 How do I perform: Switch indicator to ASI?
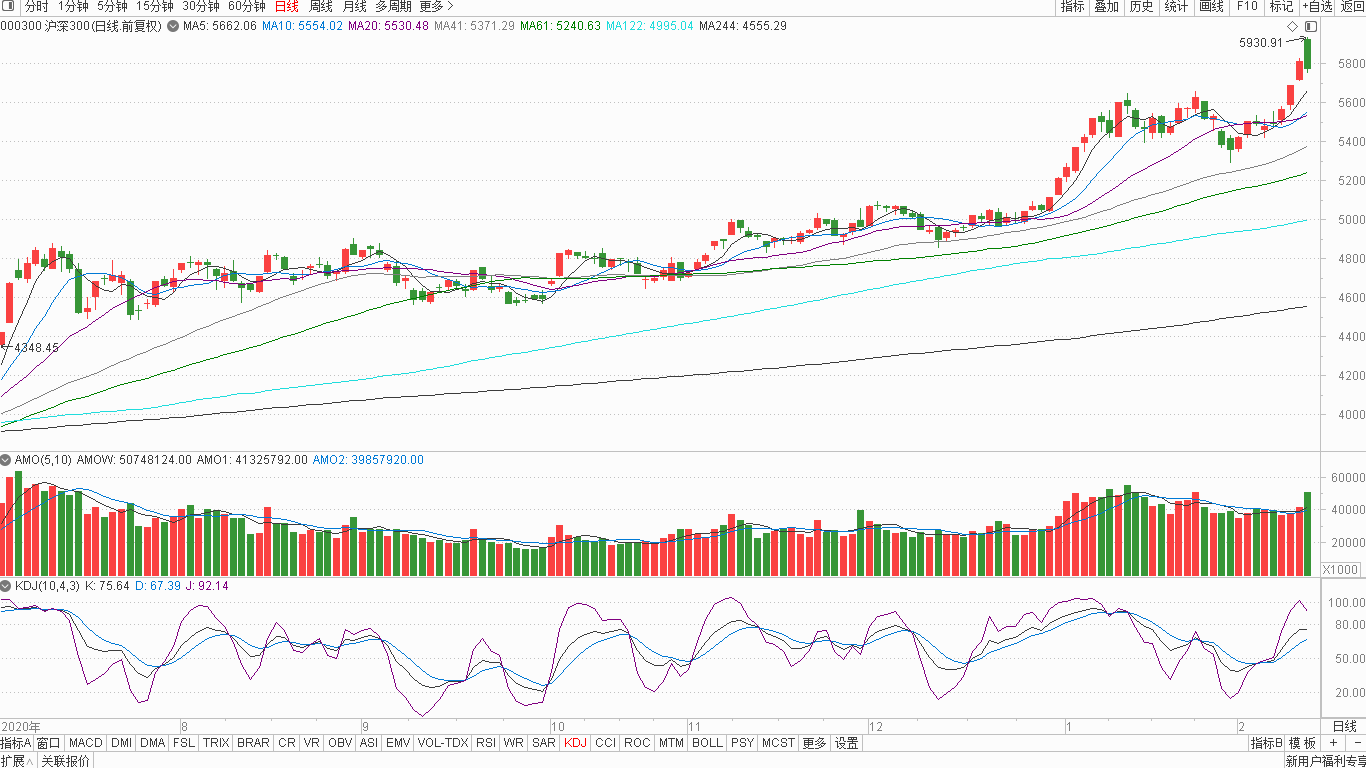(x=369, y=743)
